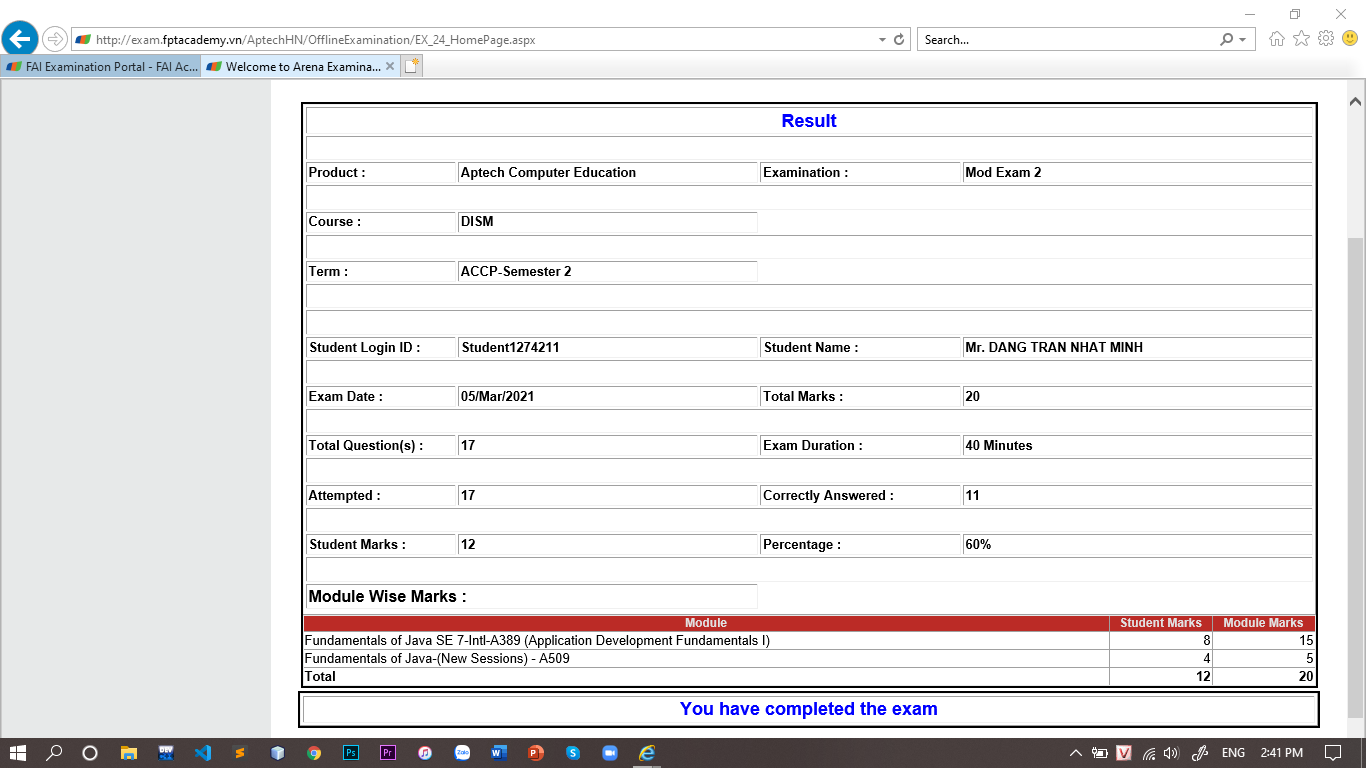Screen dimensions: 1366x768
Task: Click the ENG input language indicator
Action: click(x=1233, y=753)
